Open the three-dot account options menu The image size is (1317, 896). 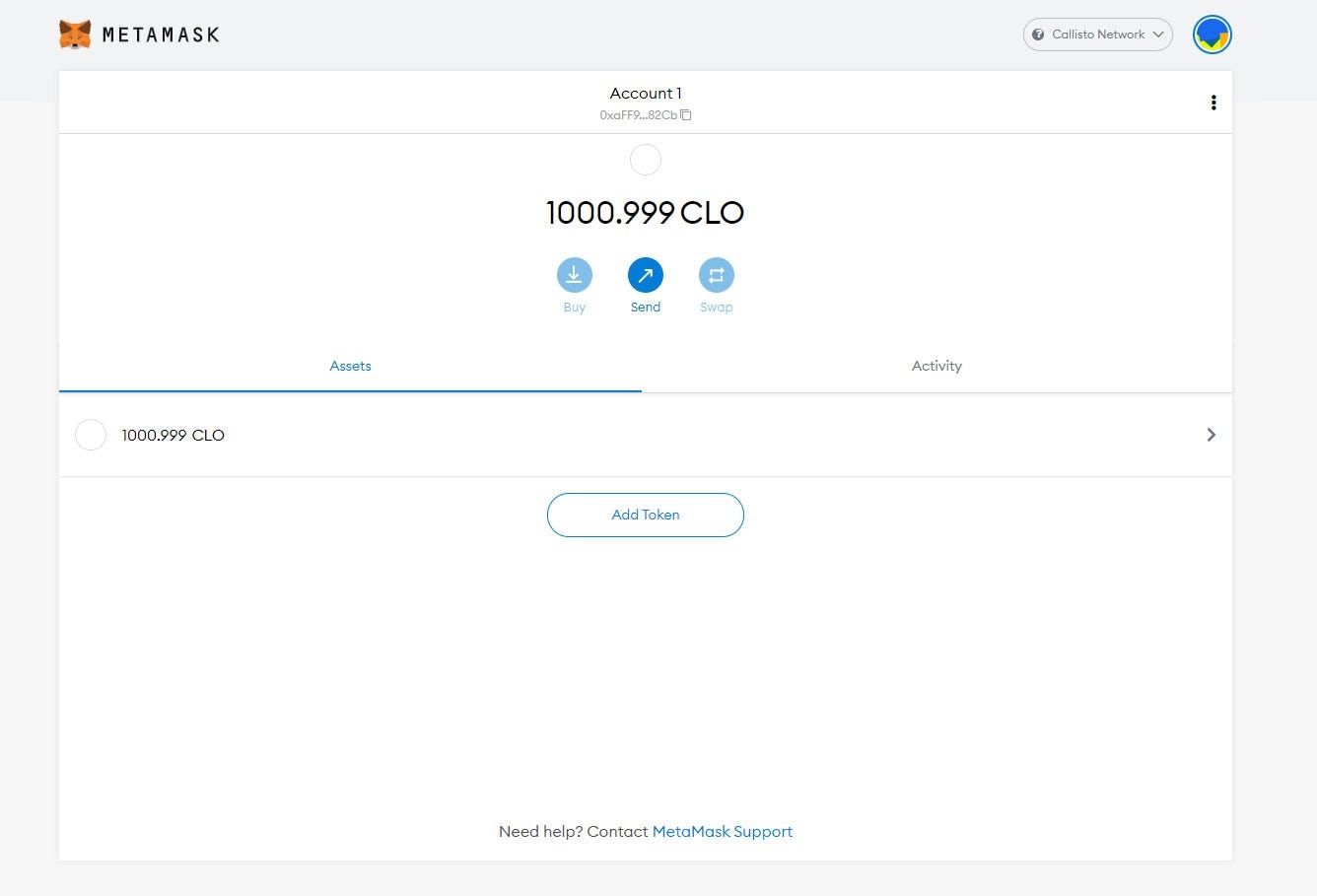[1213, 103]
